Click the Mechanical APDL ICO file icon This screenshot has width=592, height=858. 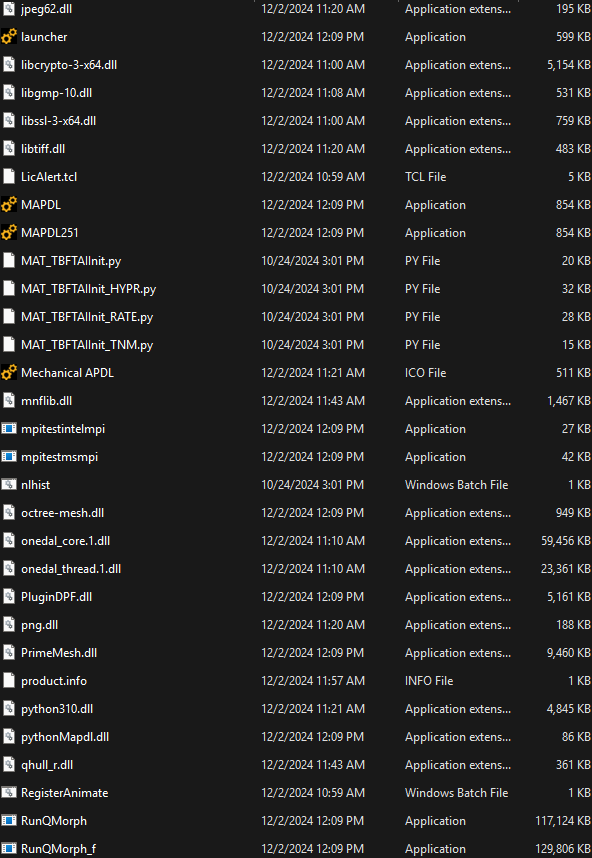(x=9, y=373)
